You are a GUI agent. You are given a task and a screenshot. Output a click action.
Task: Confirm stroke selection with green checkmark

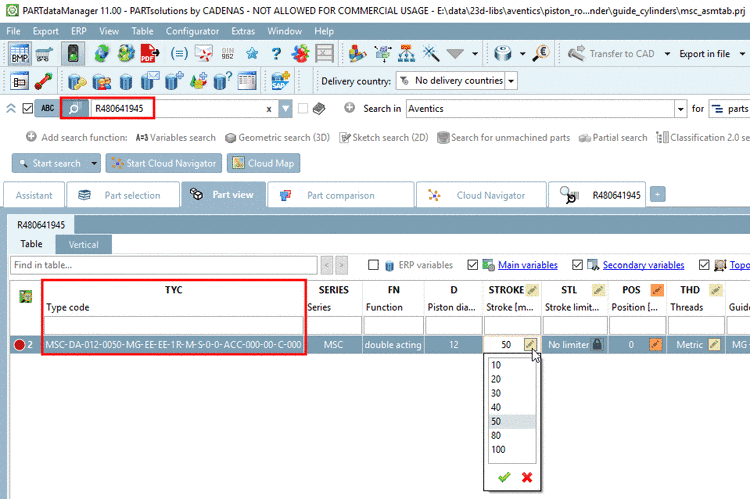pyautogui.click(x=504, y=477)
